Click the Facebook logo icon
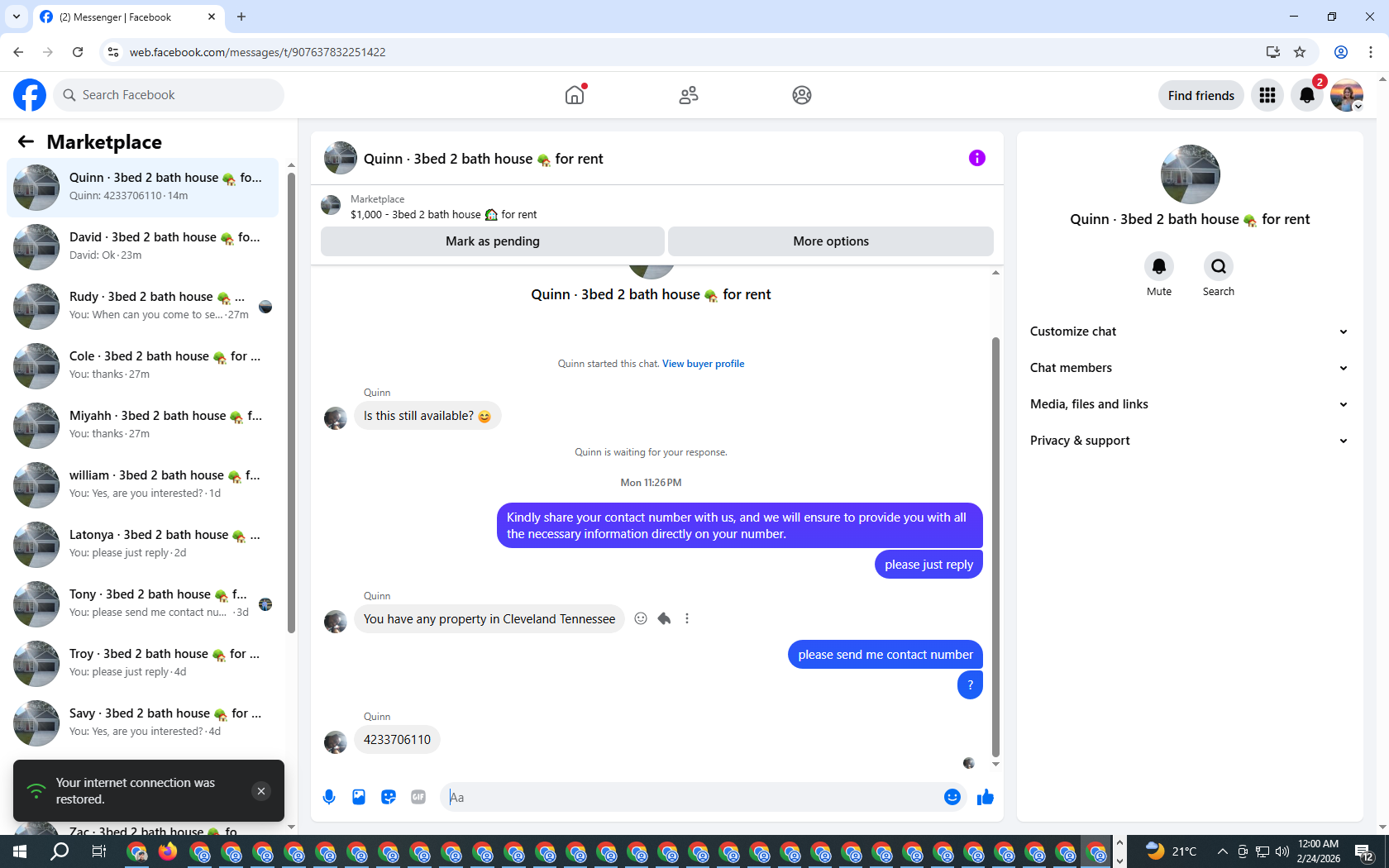The image size is (1389, 868). click(30, 95)
